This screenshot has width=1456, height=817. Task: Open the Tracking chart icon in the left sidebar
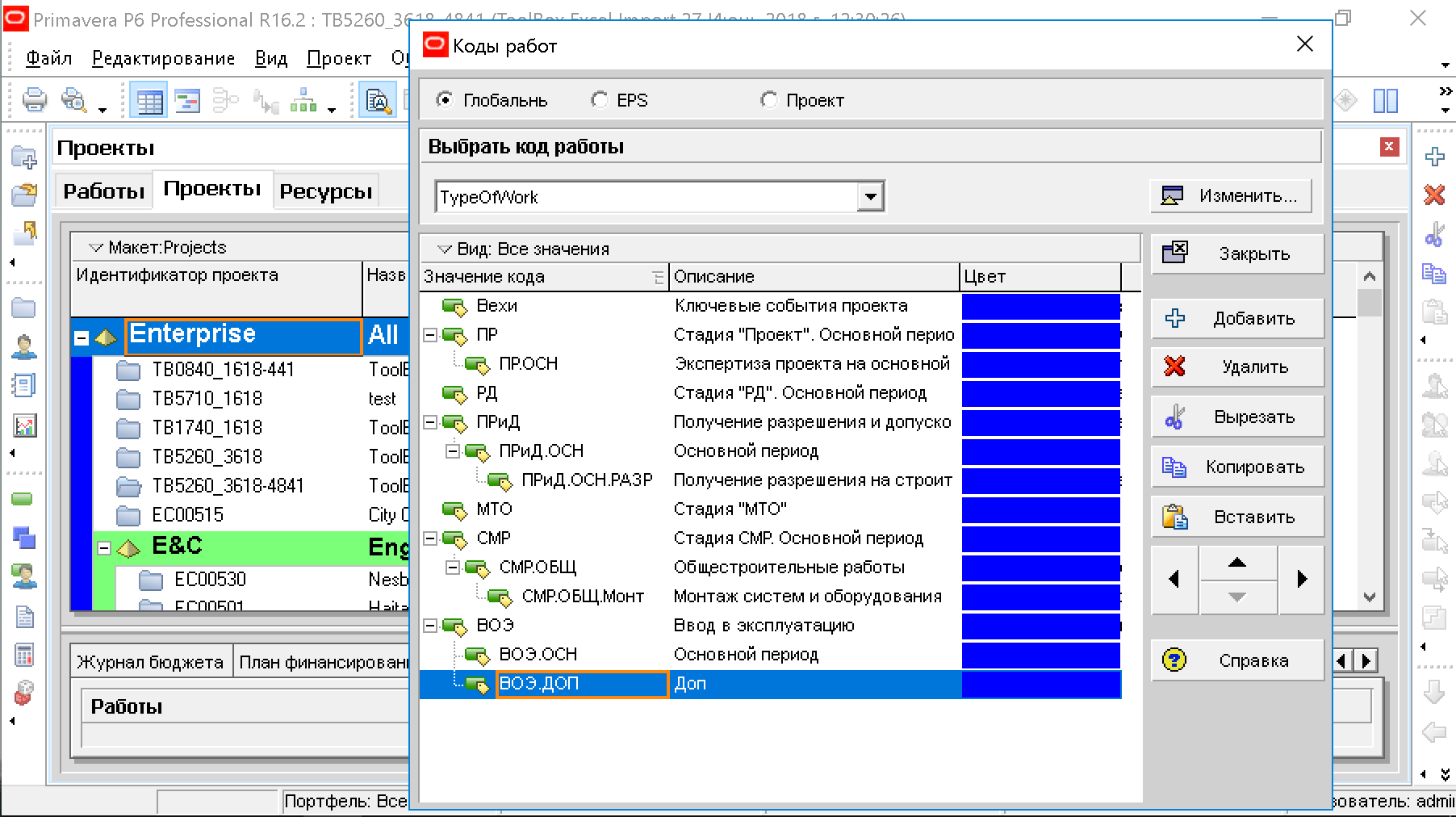tap(24, 425)
